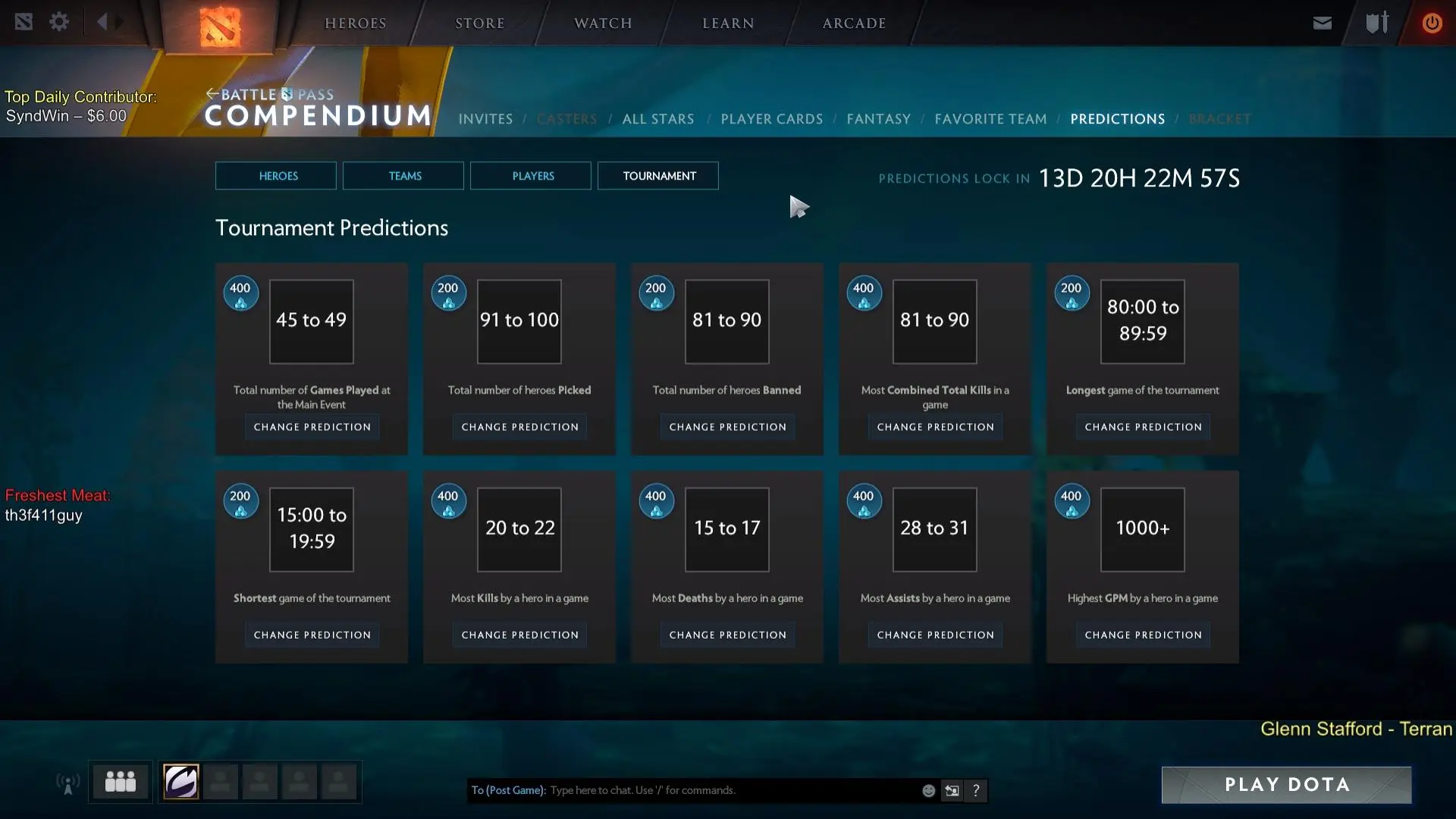Click the 91 to 100 prediction tile
1456x819 pixels.
519,322
